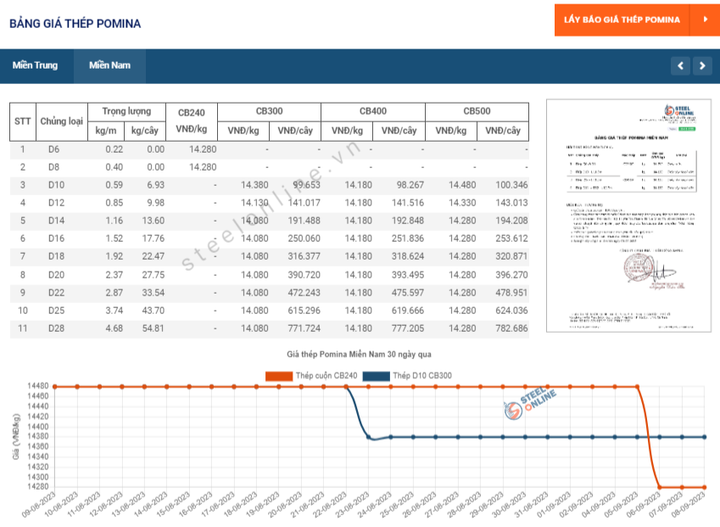Screen dimensions: 720x527
Task: Click the 14.380 CB300 price for D10
Action: pos(254,185)
